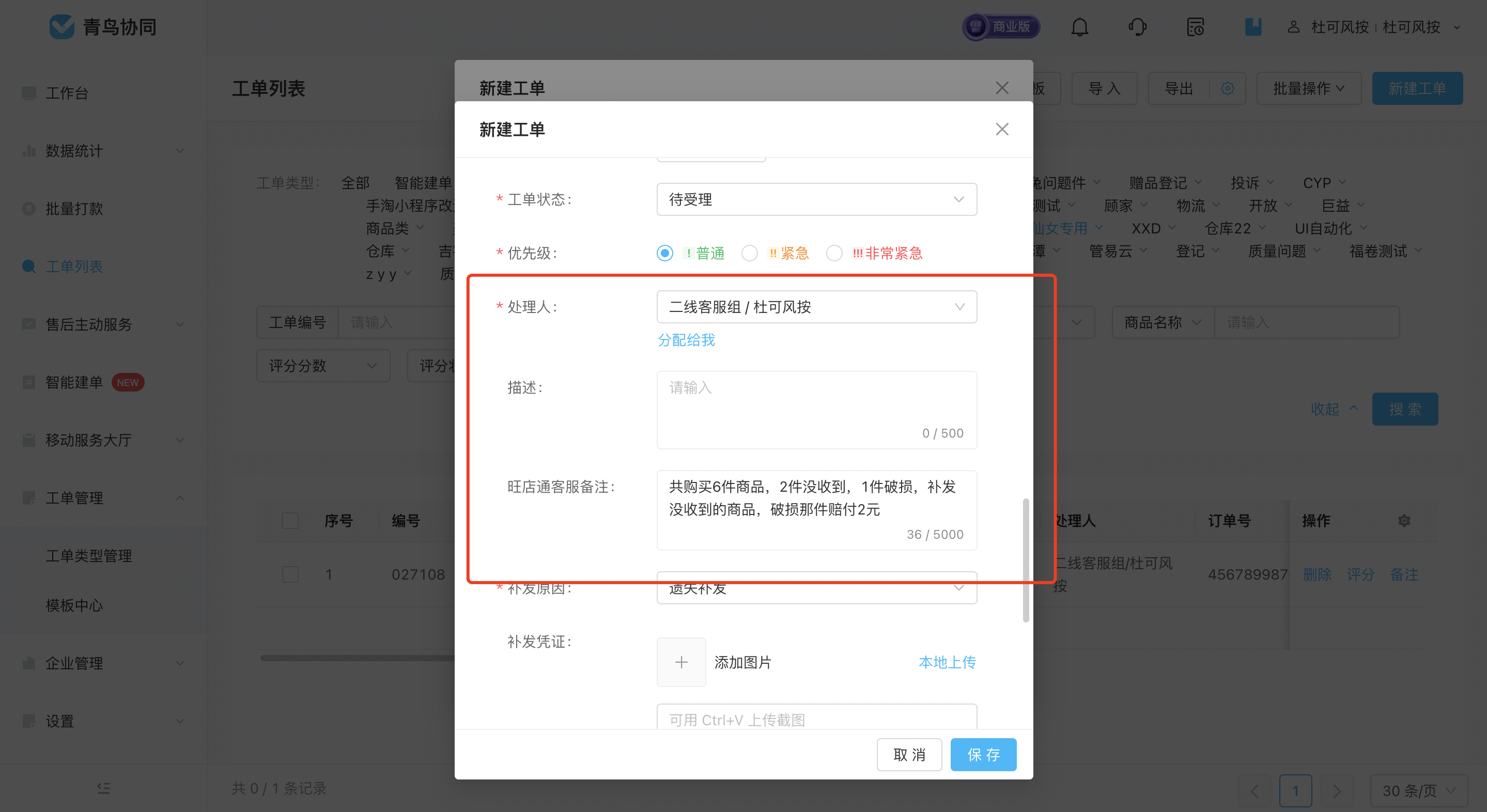Click 收起 to collapse filters
Image resolution: width=1487 pixels, height=812 pixels.
click(x=1334, y=409)
